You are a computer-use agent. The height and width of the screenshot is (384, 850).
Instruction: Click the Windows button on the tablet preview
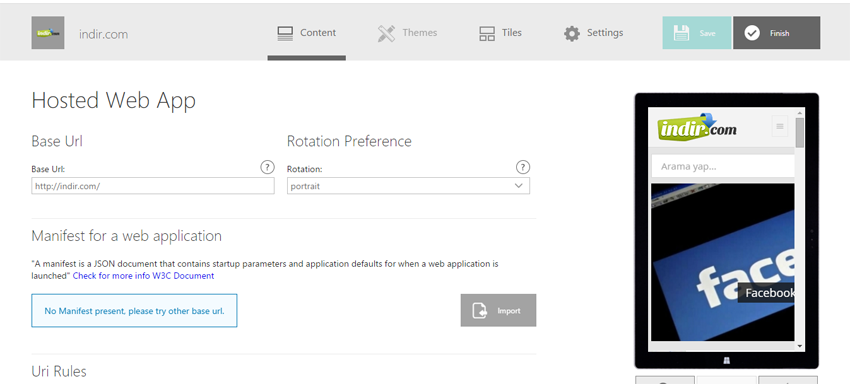pos(726,360)
